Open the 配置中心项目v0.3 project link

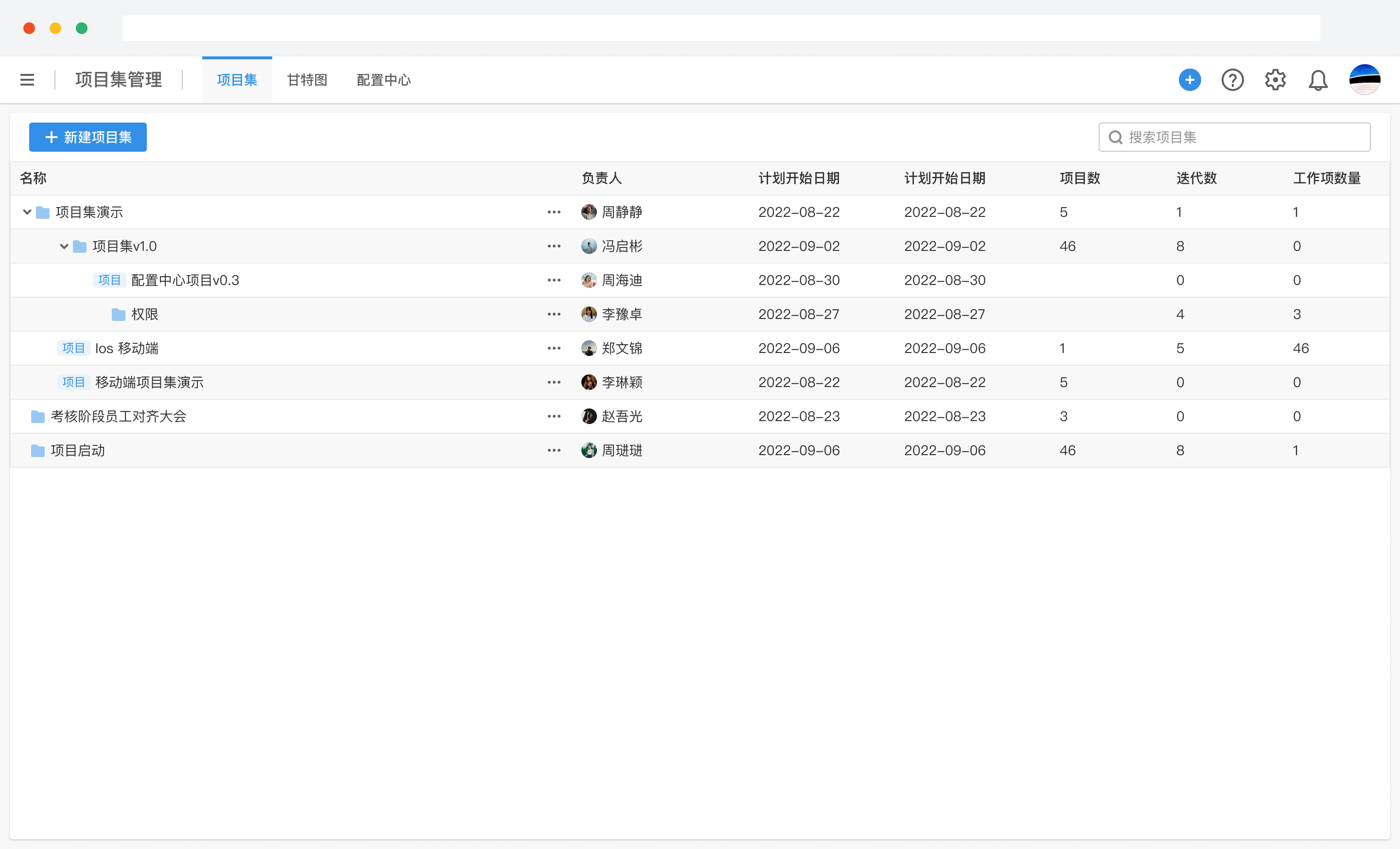pyautogui.click(x=185, y=280)
